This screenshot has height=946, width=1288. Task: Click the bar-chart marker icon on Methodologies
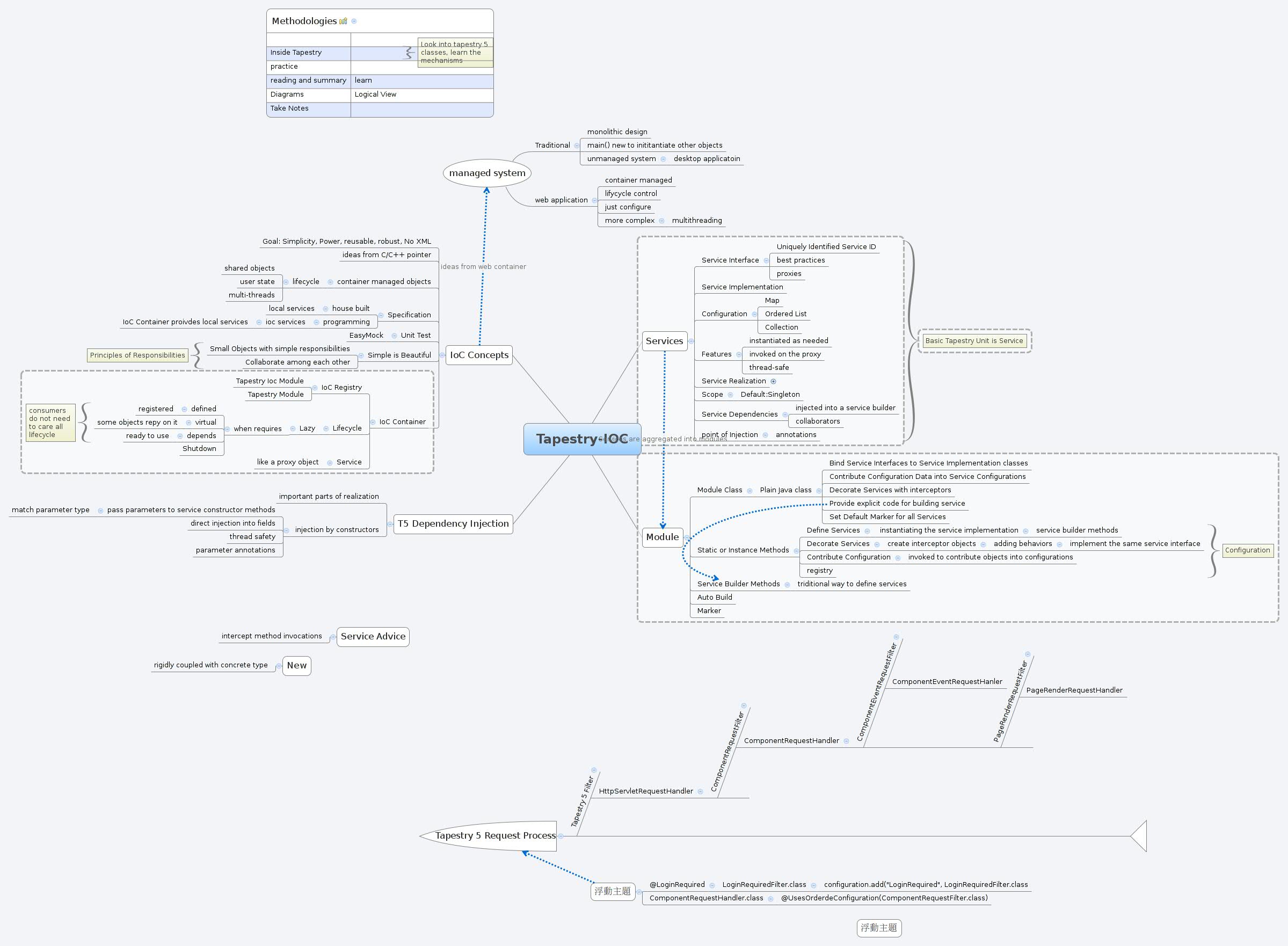pos(344,22)
